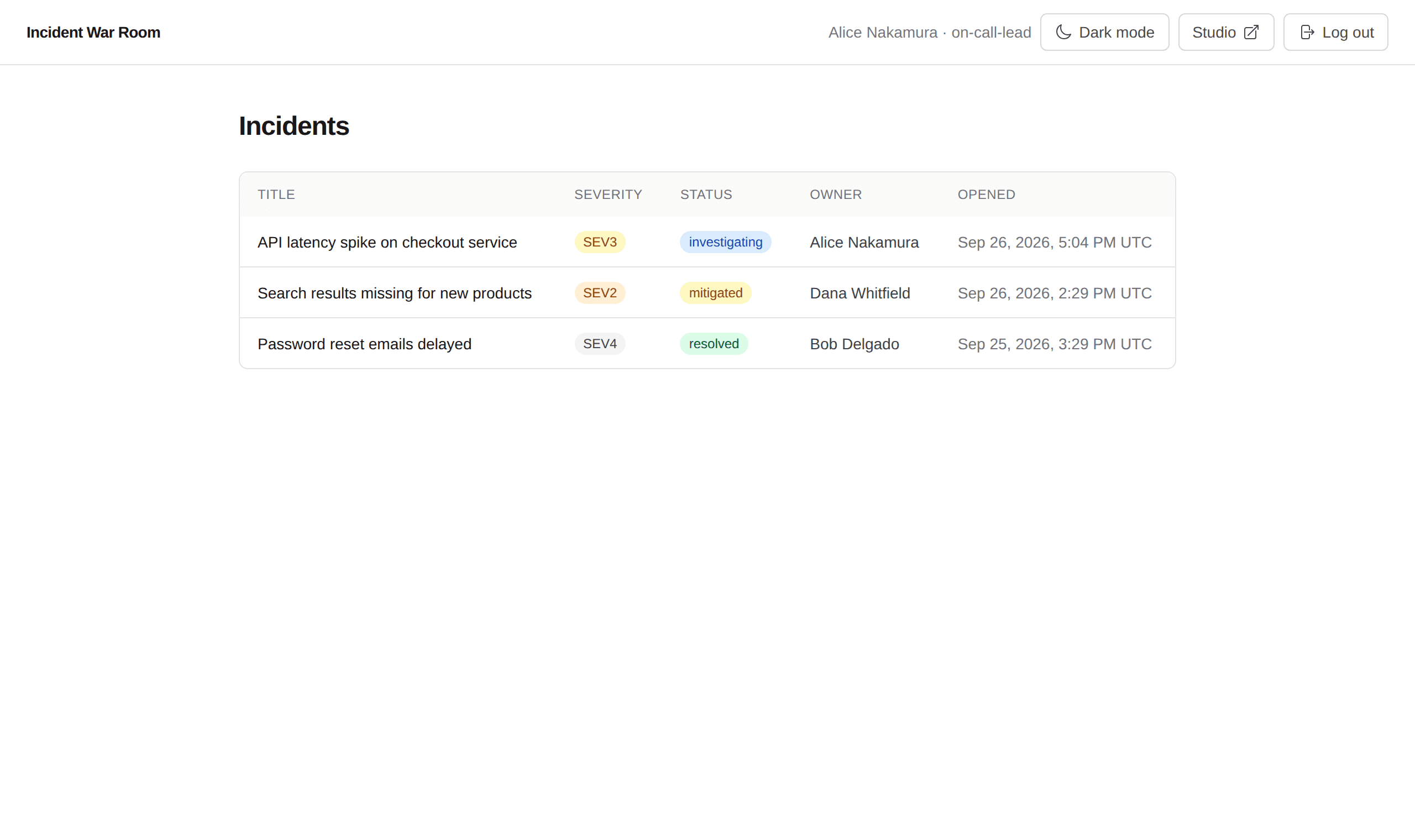Click the SEVERITY column header
This screenshot has width=1415, height=840.
coord(608,195)
